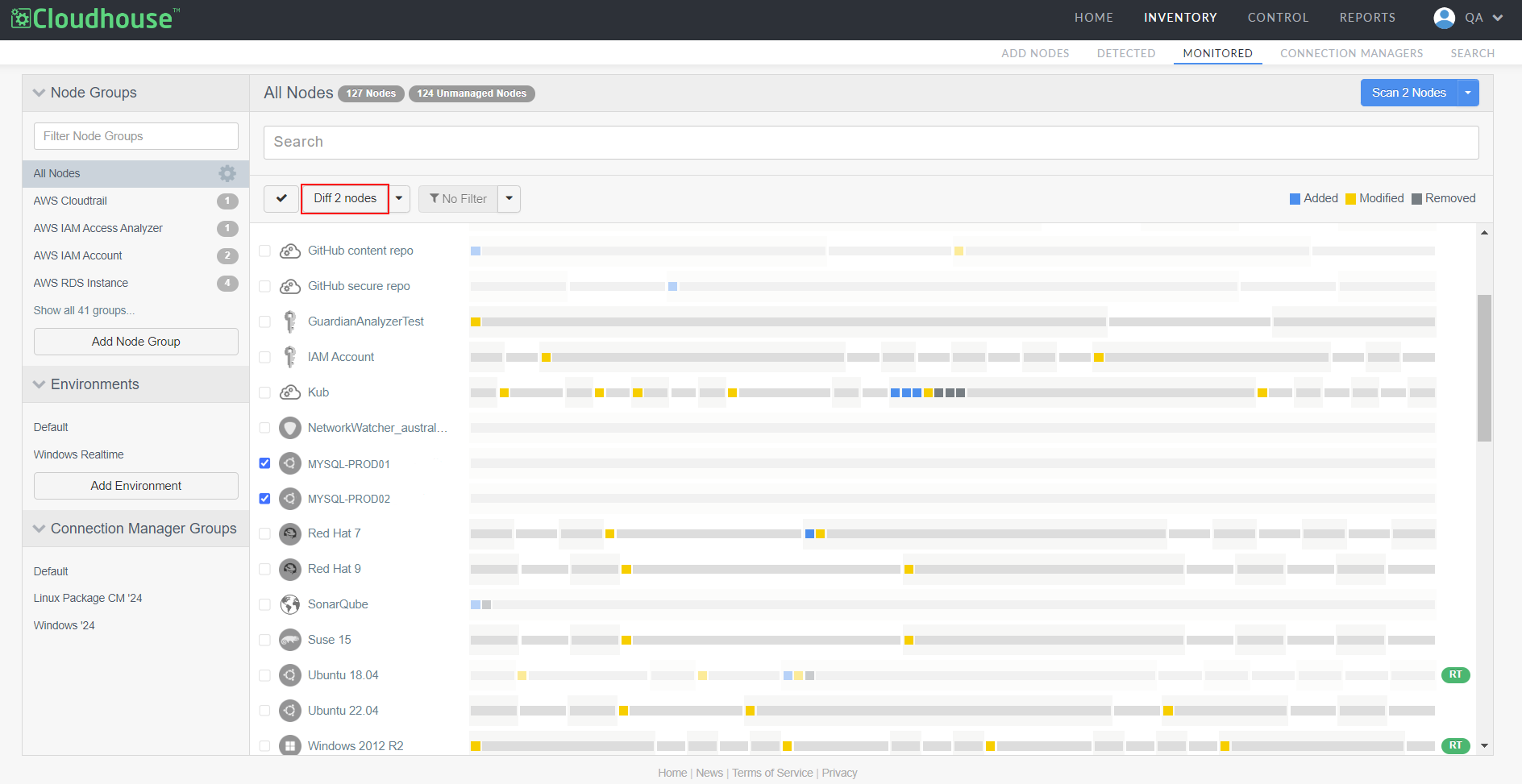Click the blue Added legend swatch
This screenshot has height=784, width=1522.
pos(1295,199)
